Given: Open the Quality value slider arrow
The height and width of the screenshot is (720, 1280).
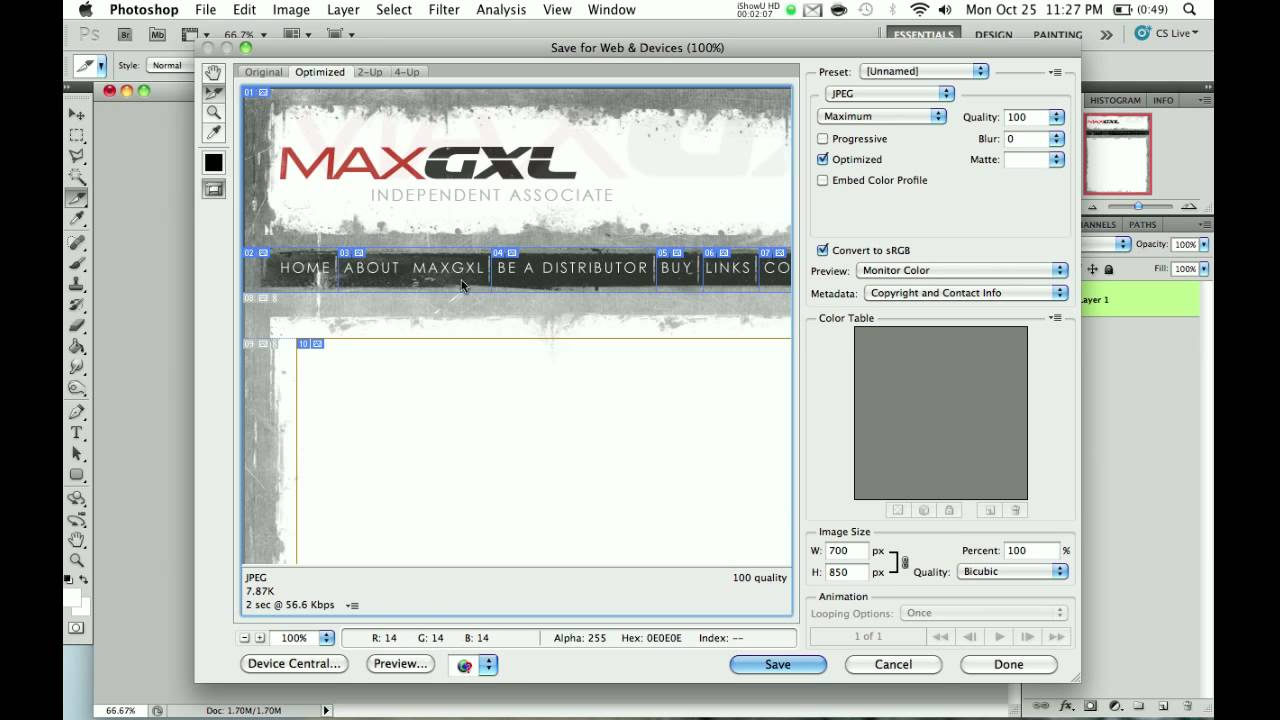Looking at the screenshot, I should [x=1056, y=117].
